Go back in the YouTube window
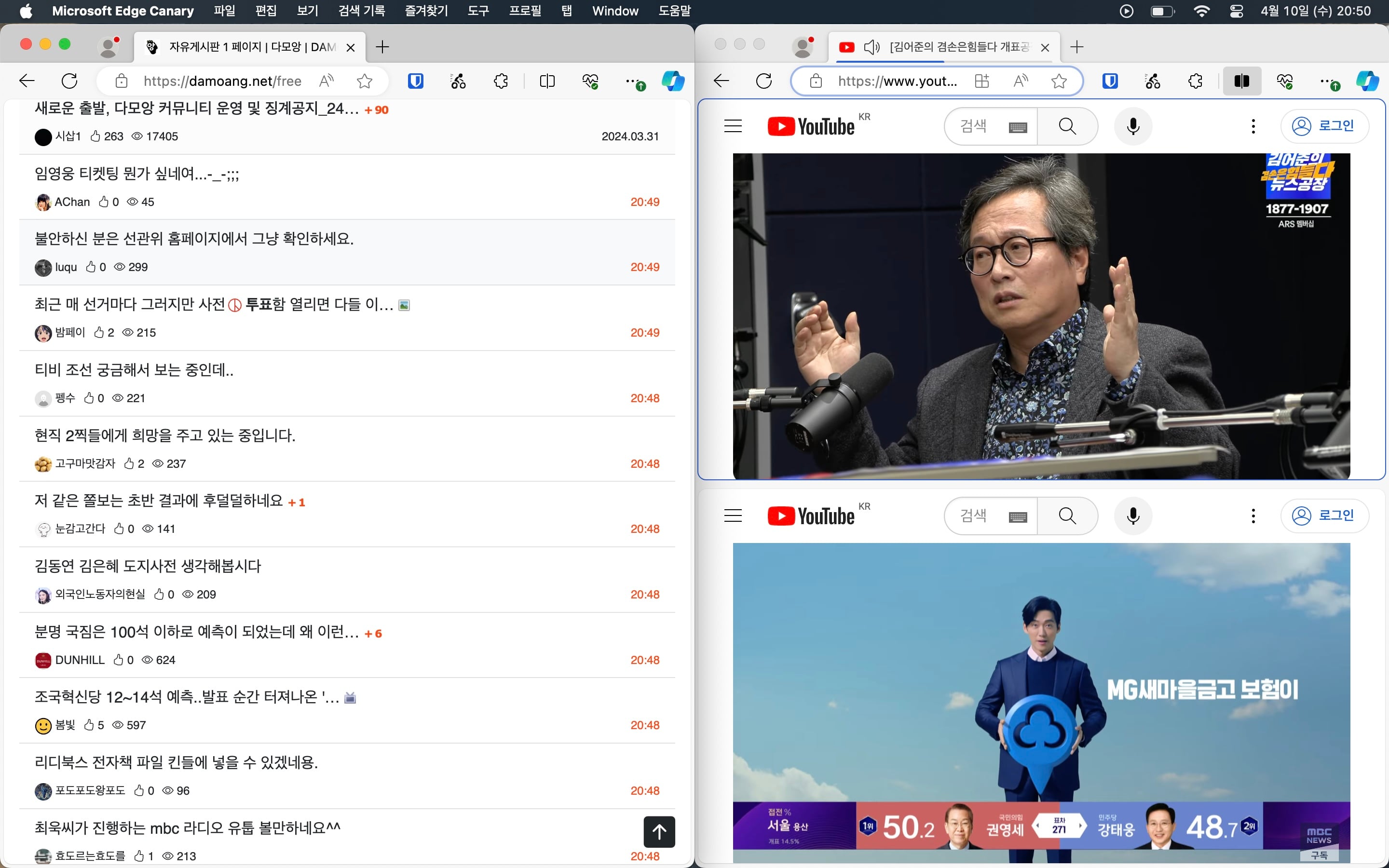 tap(722, 81)
